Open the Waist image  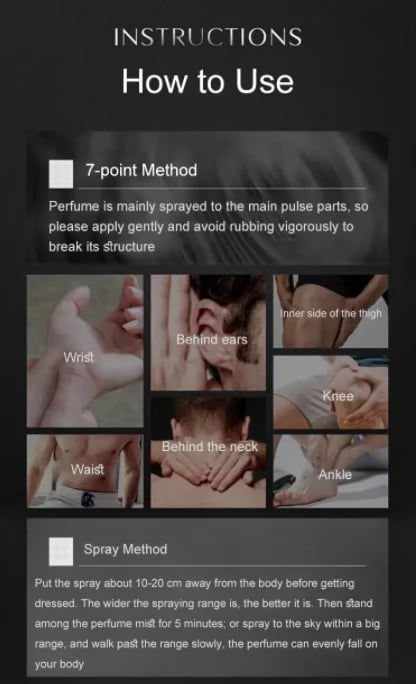pos(85,471)
